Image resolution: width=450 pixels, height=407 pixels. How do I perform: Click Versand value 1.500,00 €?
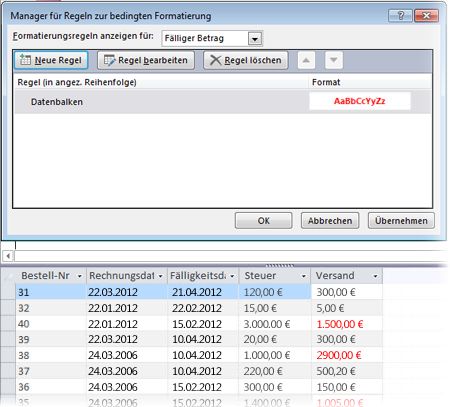tap(340, 324)
